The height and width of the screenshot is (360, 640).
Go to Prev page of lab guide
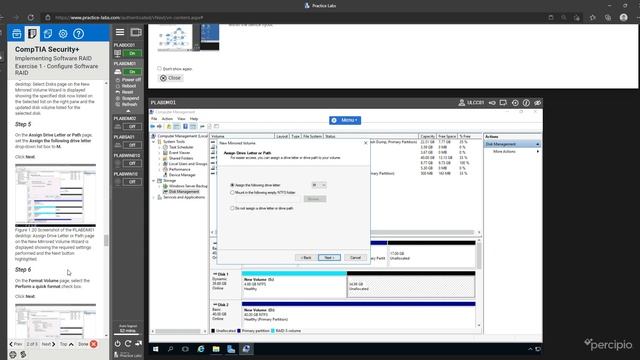(x=16, y=344)
